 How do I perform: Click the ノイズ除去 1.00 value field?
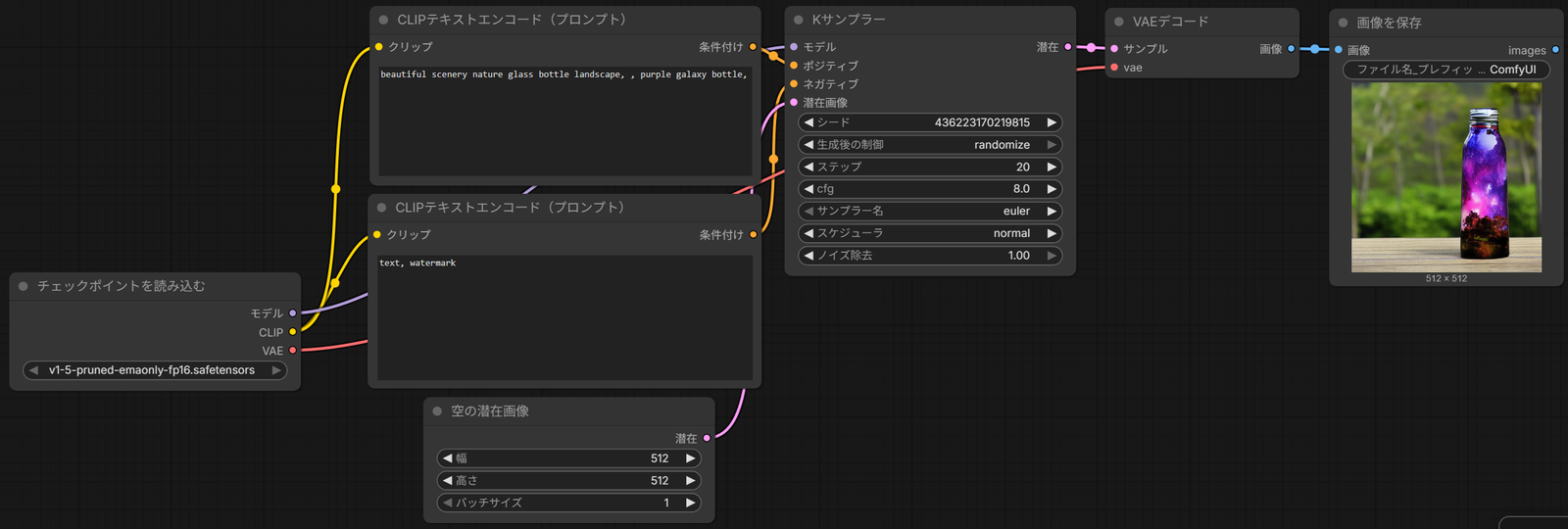coord(930,256)
